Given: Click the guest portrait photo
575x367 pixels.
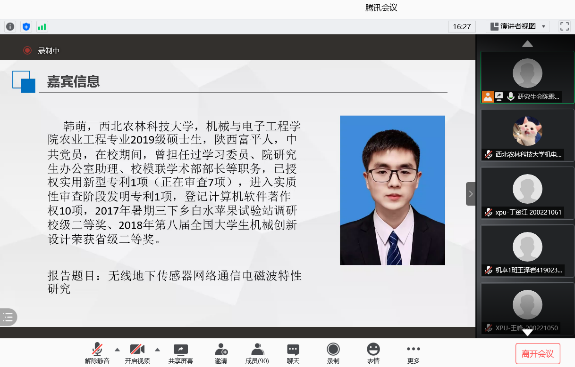Looking at the screenshot, I should click(x=392, y=190).
